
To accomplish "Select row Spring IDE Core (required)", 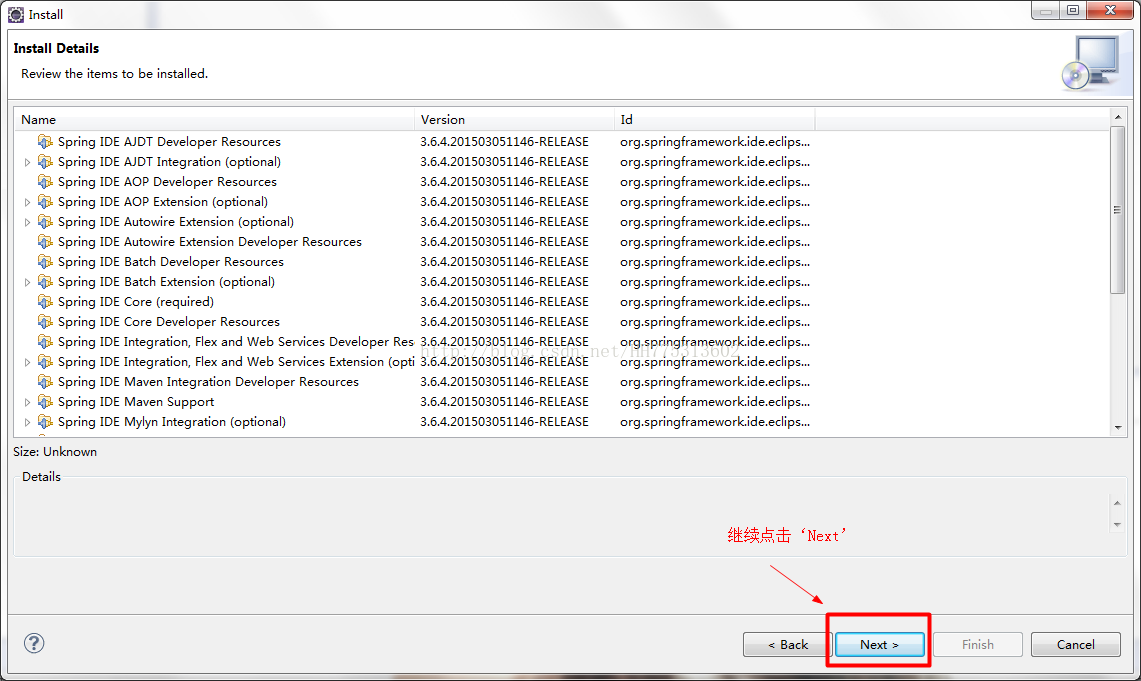I will point(562,301).
